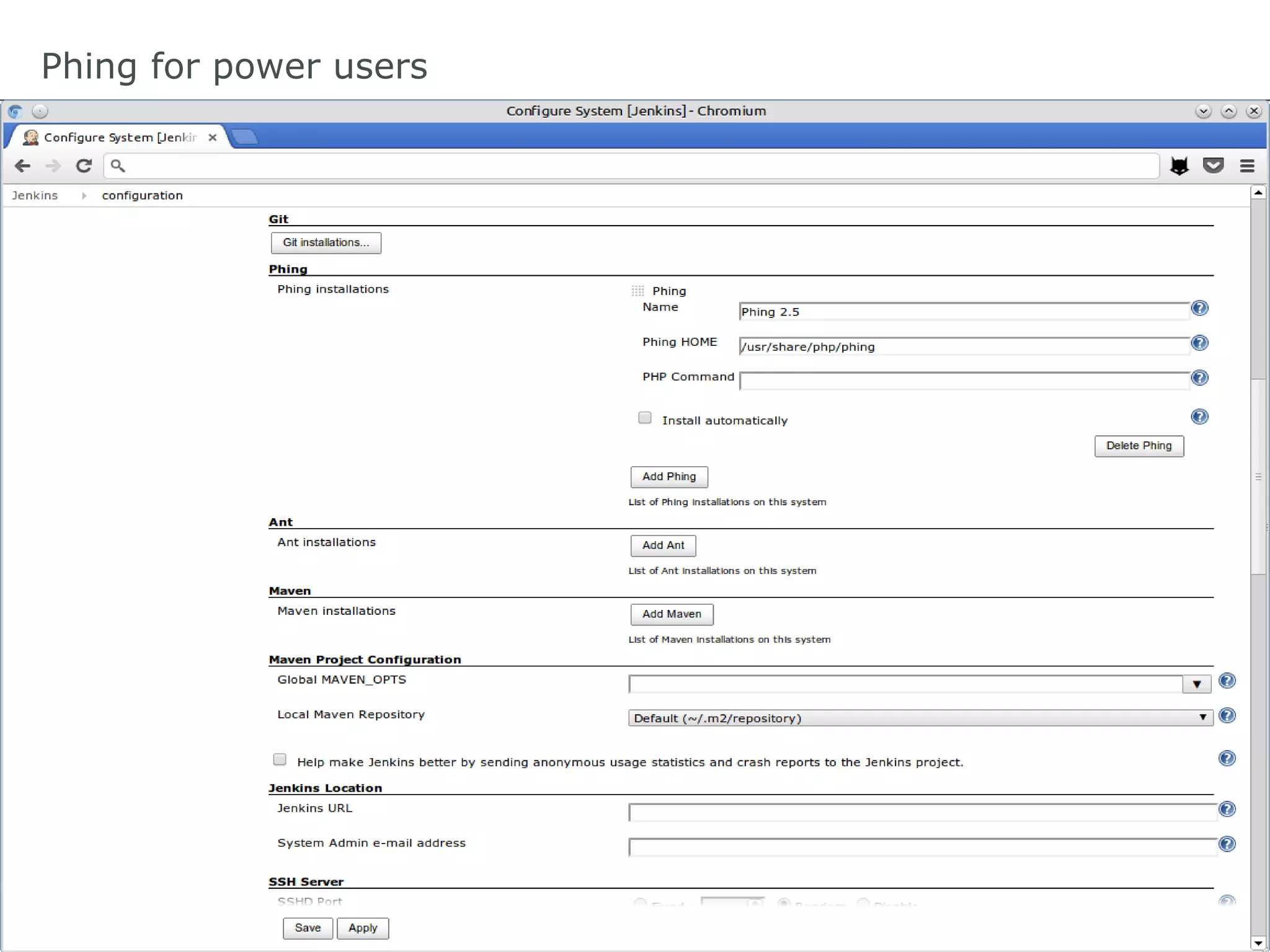Go back with the browser back arrow
1270x952 pixels.
tap(22, 166)
